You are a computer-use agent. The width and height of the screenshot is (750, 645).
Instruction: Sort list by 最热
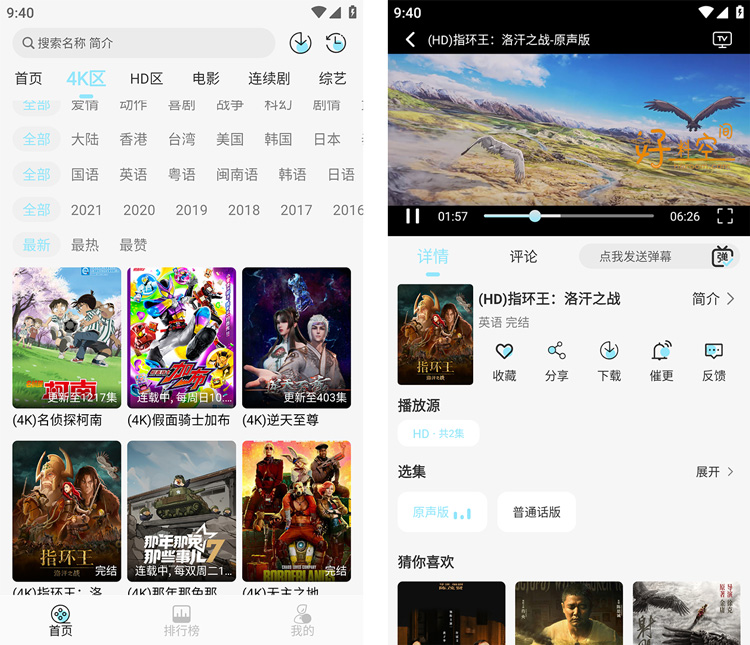(85, 245)
